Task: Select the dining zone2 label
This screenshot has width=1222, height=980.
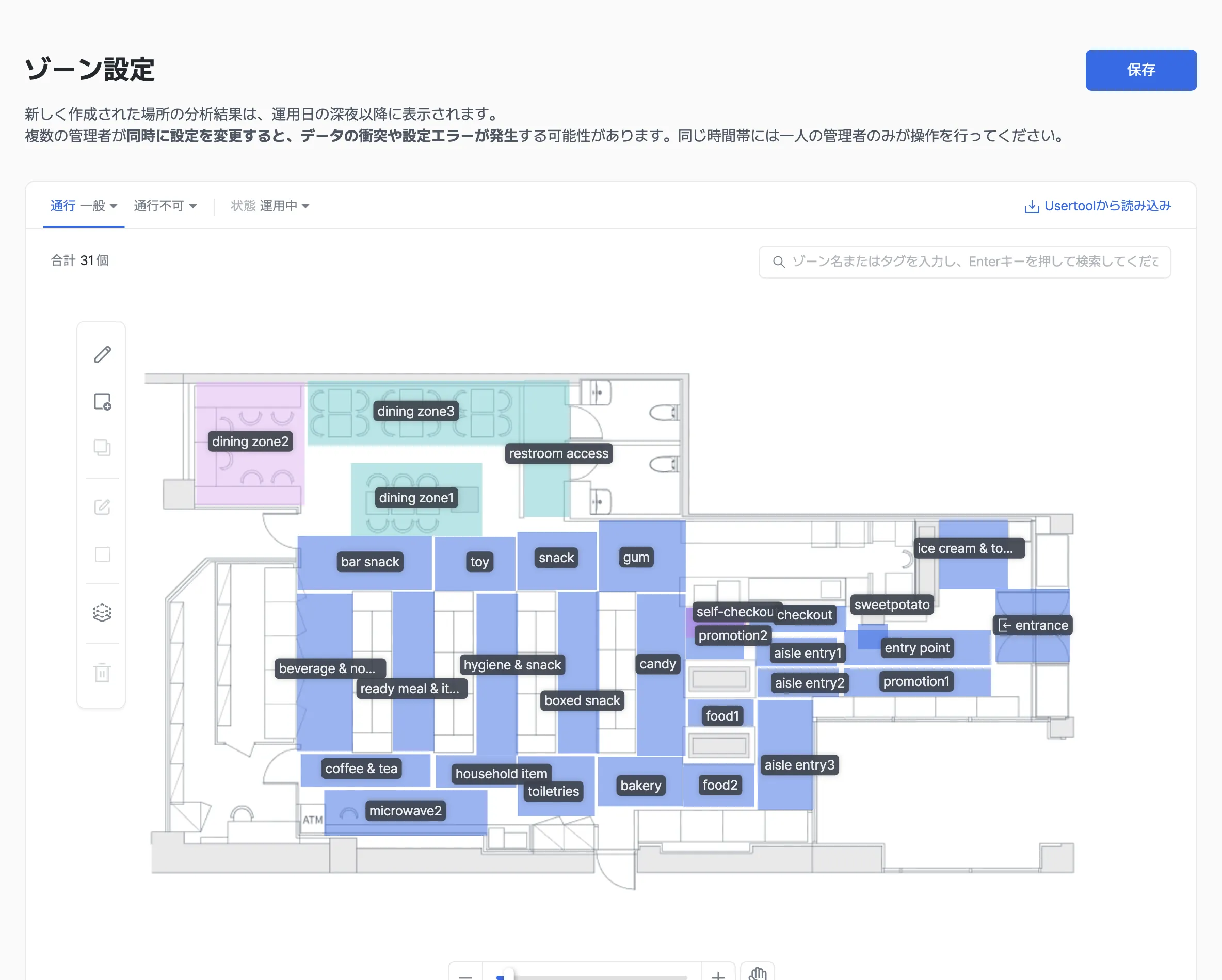Action: coord(250,442)
